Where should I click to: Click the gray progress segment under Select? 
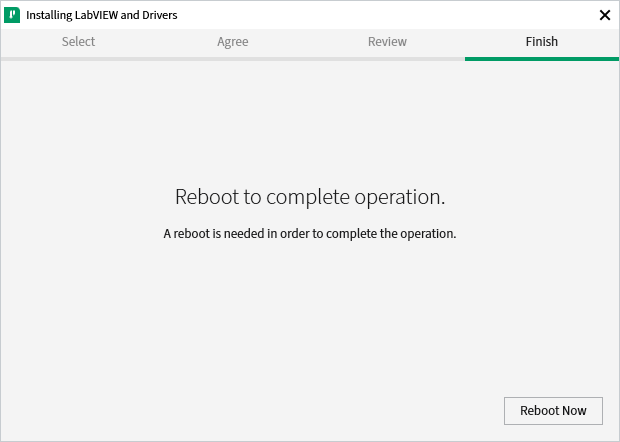pos(78,59)
